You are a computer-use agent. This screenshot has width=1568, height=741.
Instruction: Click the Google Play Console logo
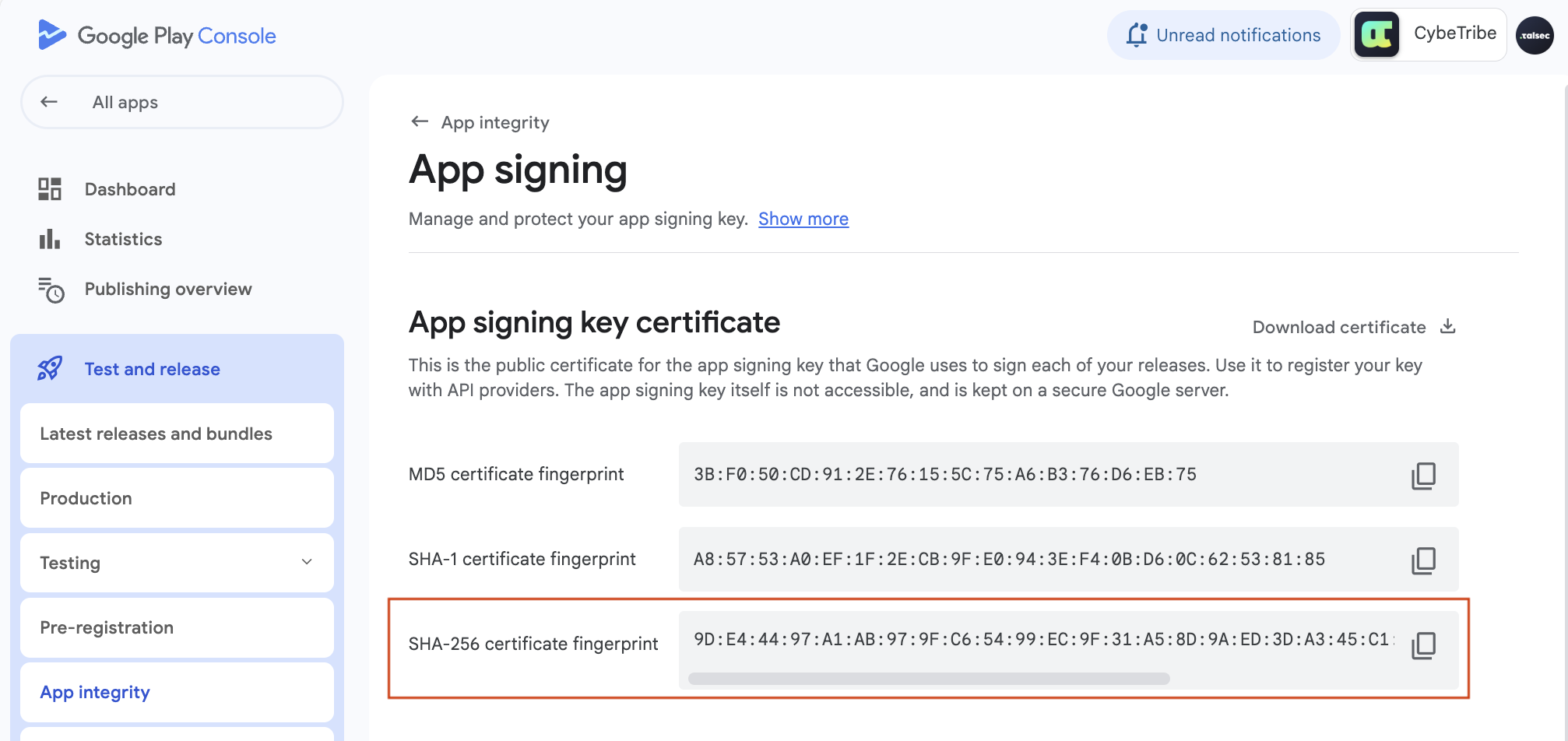156,36
